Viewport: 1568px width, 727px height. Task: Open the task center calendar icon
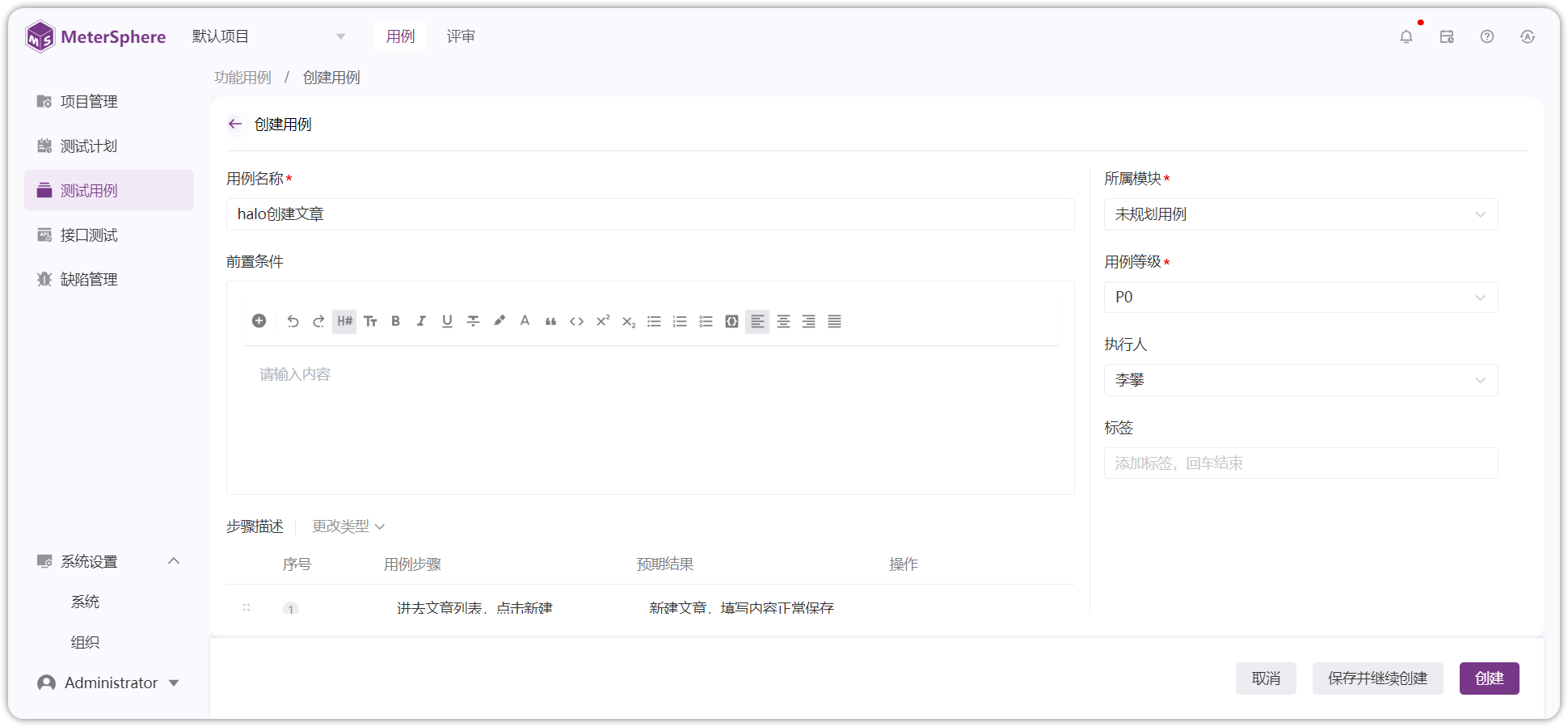coord(1447,36)
